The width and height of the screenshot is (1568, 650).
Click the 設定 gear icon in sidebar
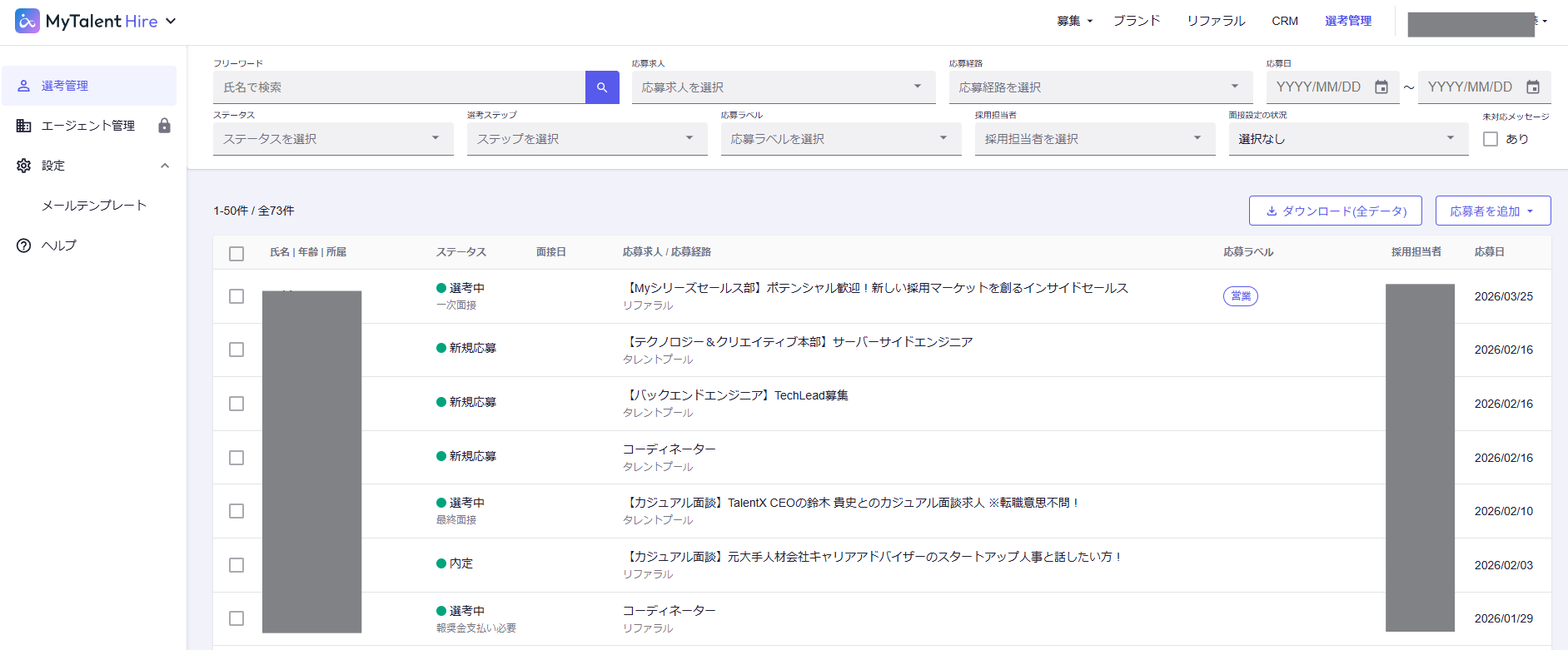click(x=24, y=166)
